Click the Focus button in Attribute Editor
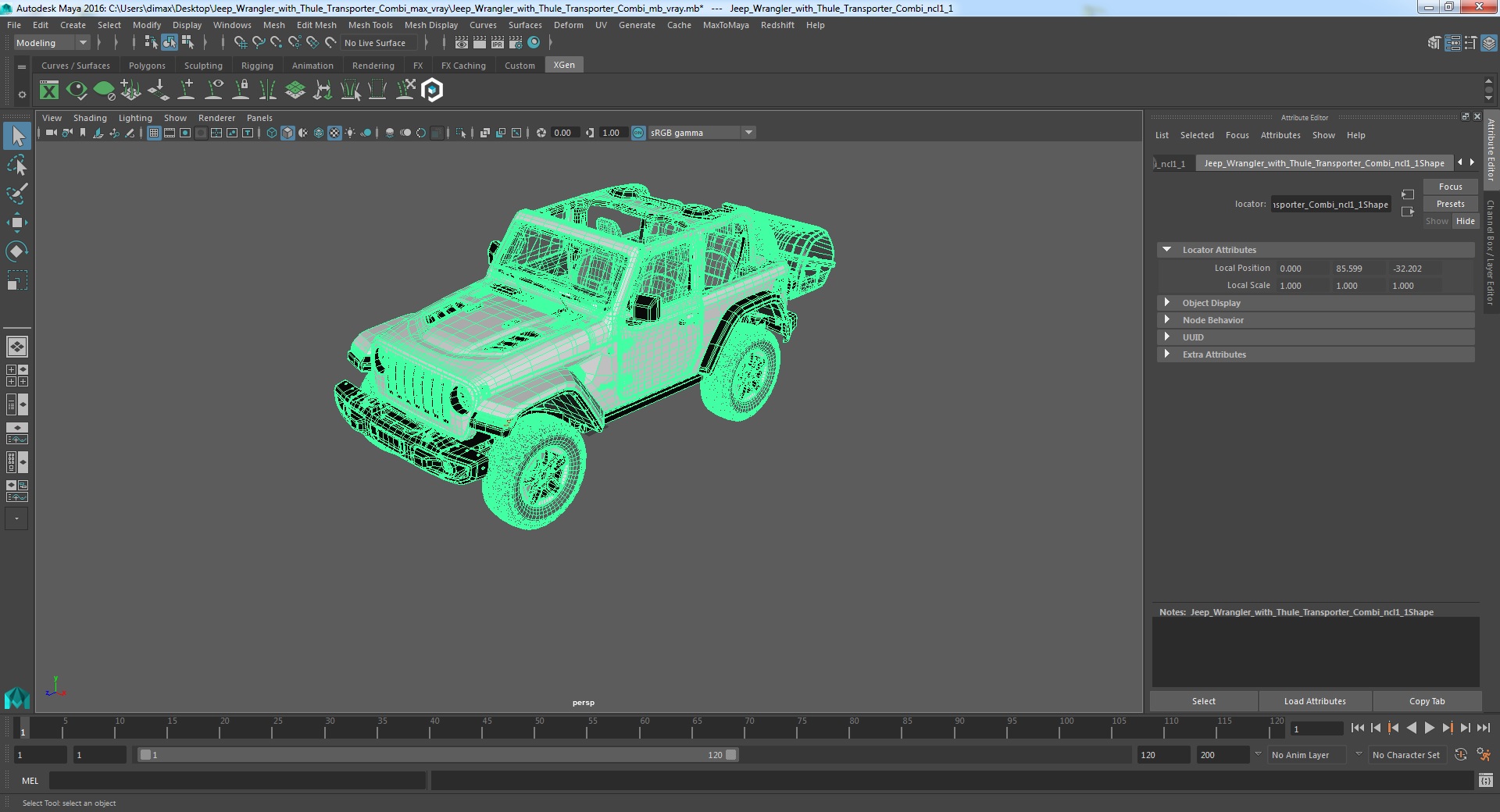1500x812 pixels. pyautogui.click(x=1450, y=187)
